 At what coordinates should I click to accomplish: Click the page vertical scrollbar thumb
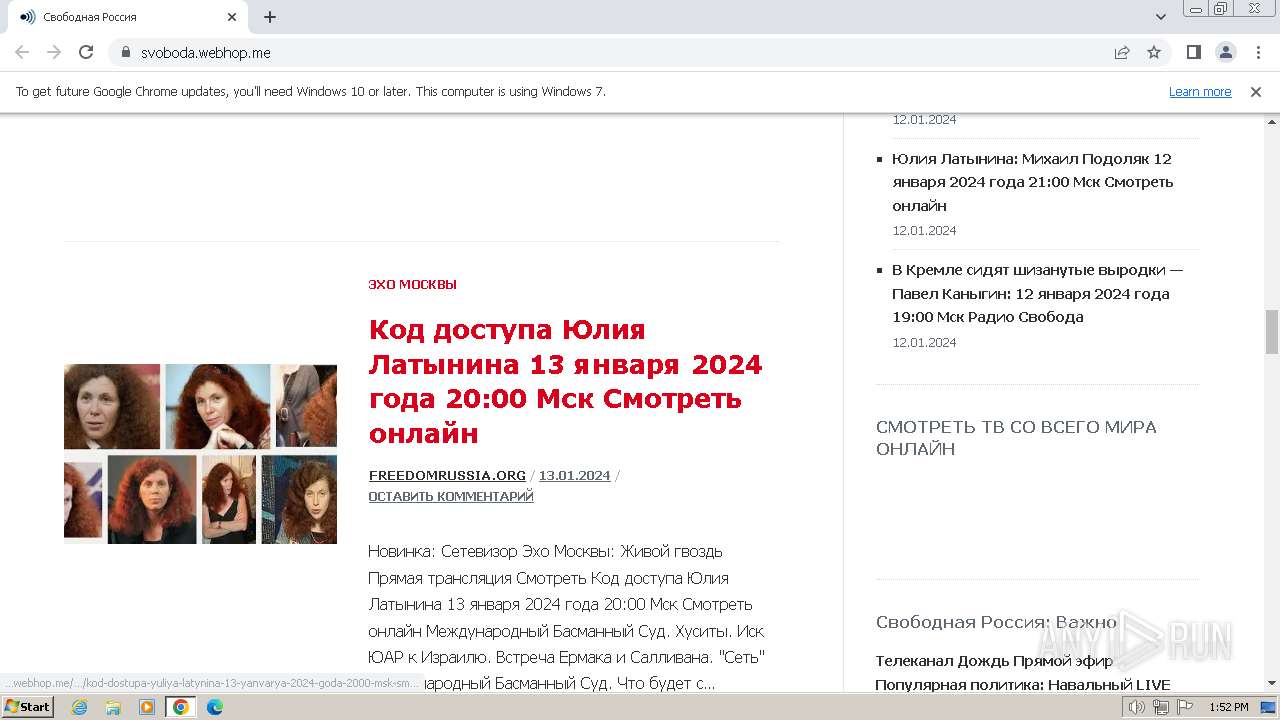[x=1272, y=332]
